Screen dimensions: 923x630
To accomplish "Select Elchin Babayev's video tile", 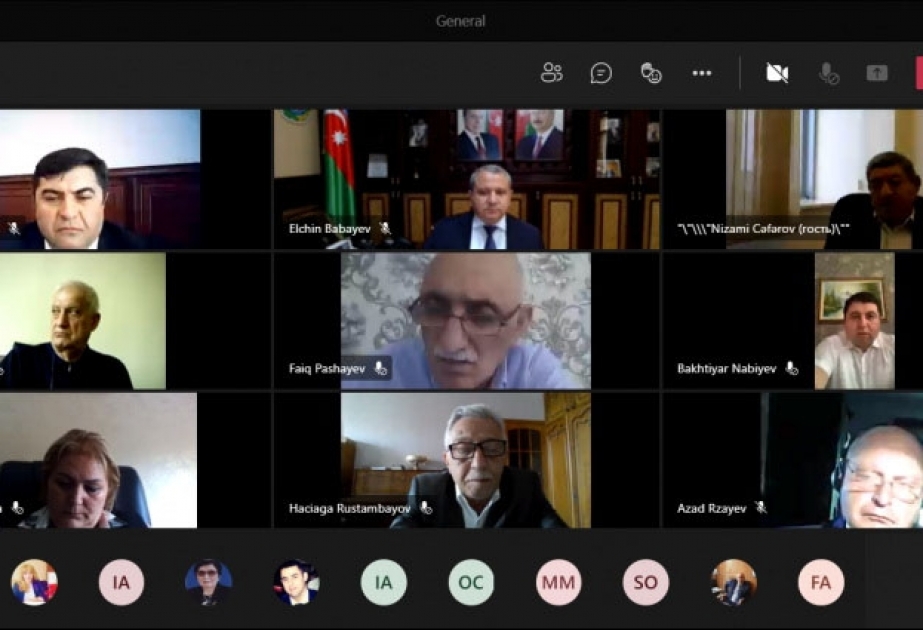I will click(x=467, y=179).
